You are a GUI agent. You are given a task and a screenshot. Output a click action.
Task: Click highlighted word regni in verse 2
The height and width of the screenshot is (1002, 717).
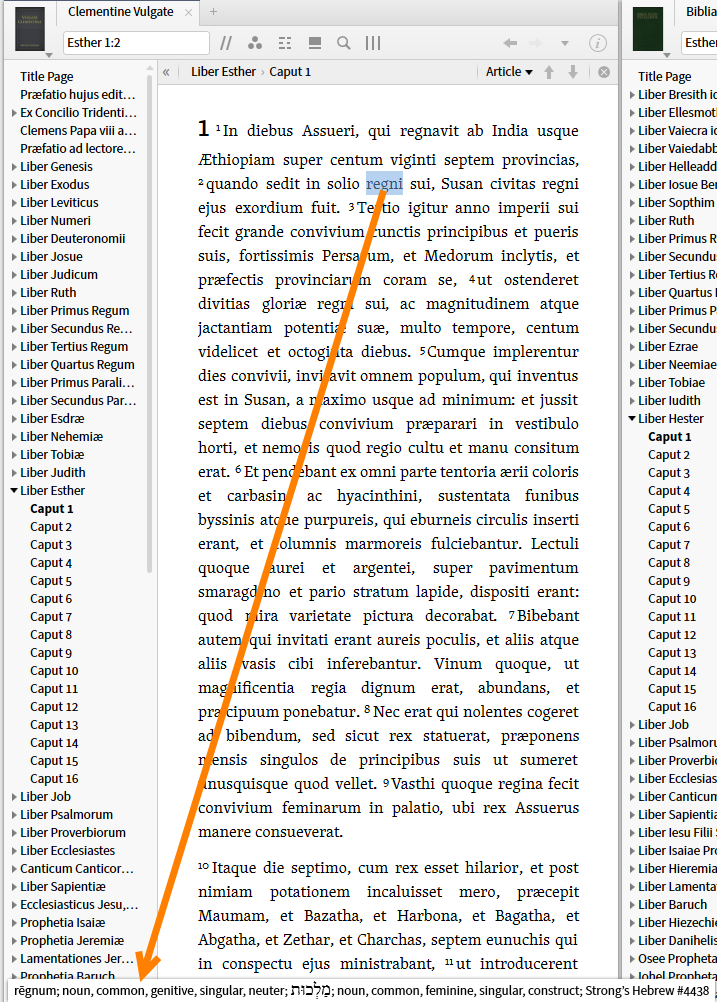[x=385, y=184]
